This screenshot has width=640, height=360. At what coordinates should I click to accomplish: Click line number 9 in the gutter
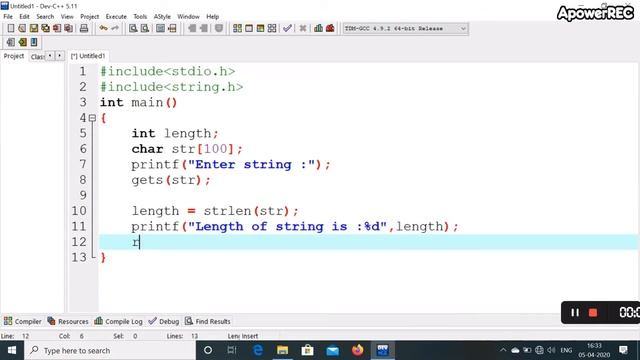(83, 195)
